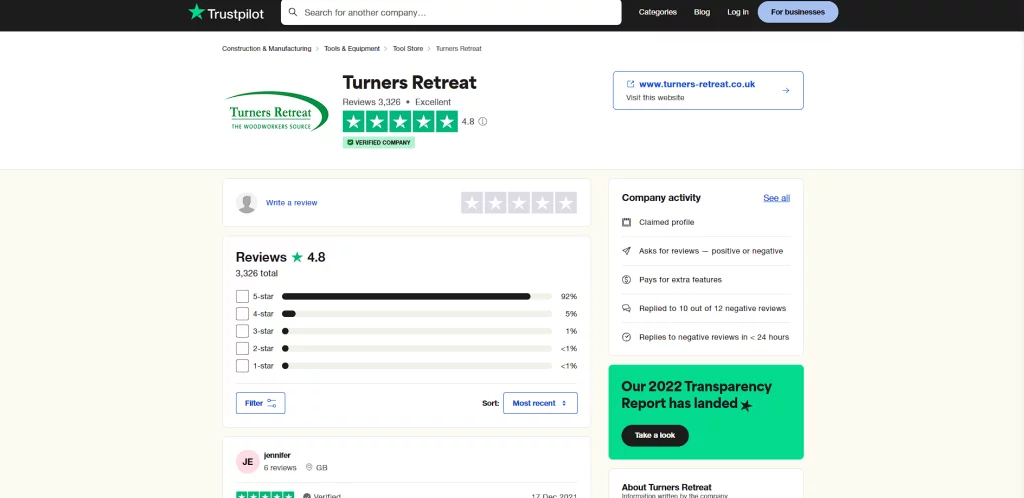Click the See all company activity link
The image size is (1024, 498).
(x=776, y=198)
